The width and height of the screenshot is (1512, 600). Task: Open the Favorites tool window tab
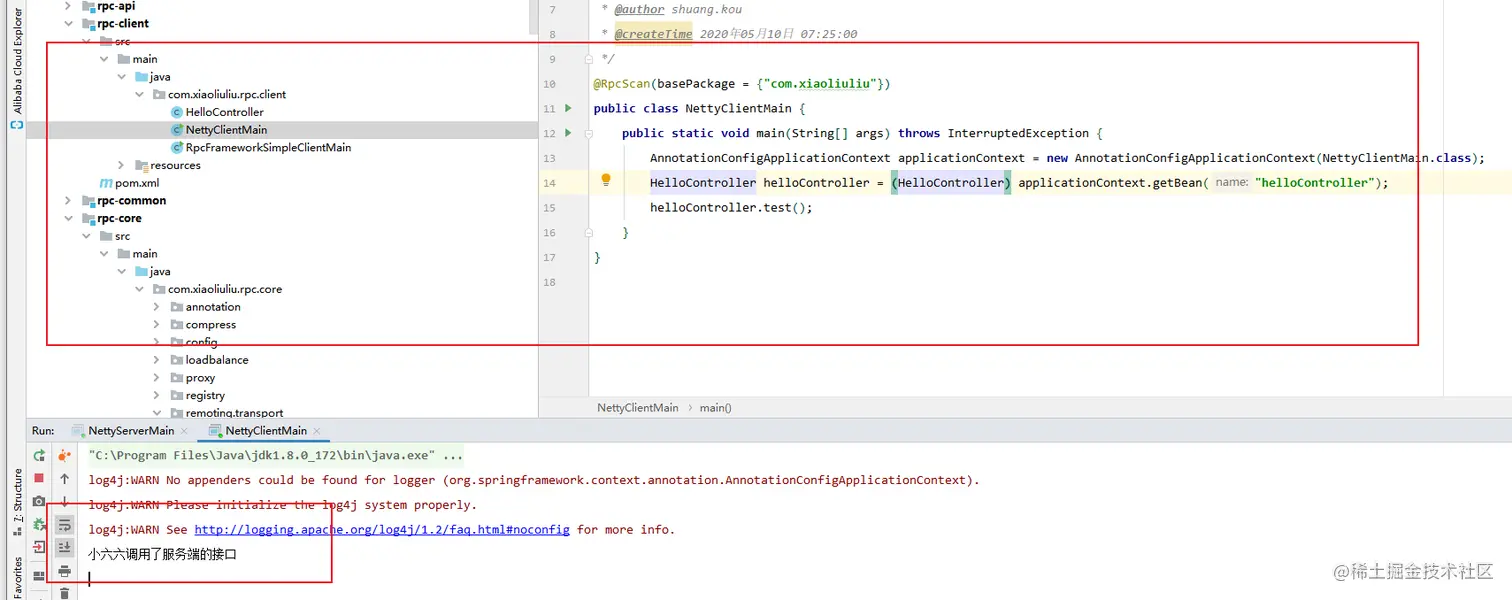click(x=17, y=577)
